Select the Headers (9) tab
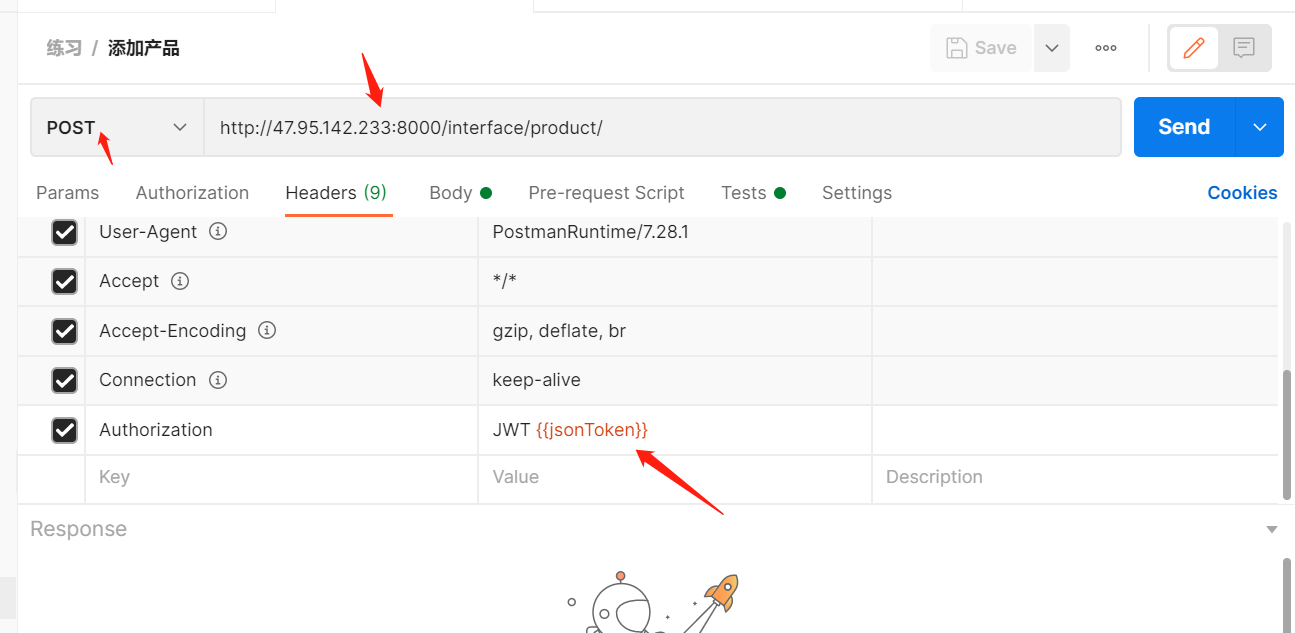 click(336, 193)
